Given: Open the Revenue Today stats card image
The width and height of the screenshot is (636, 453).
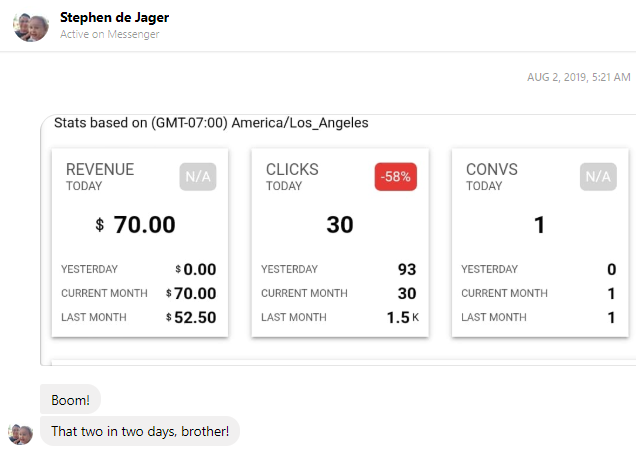Looking at the screenshot, I should point(140,243).
